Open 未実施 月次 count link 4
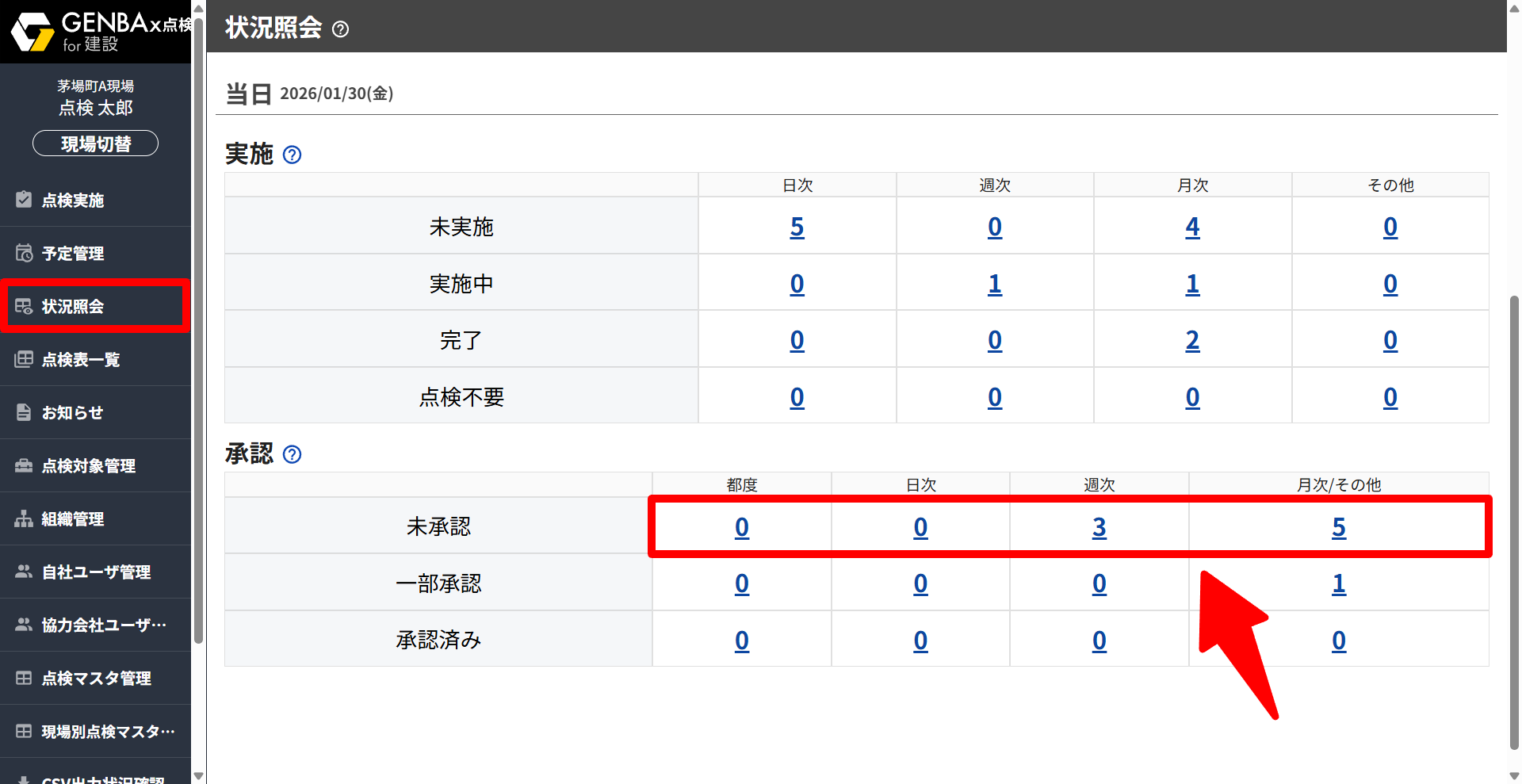 click(x=1192, y=228)
